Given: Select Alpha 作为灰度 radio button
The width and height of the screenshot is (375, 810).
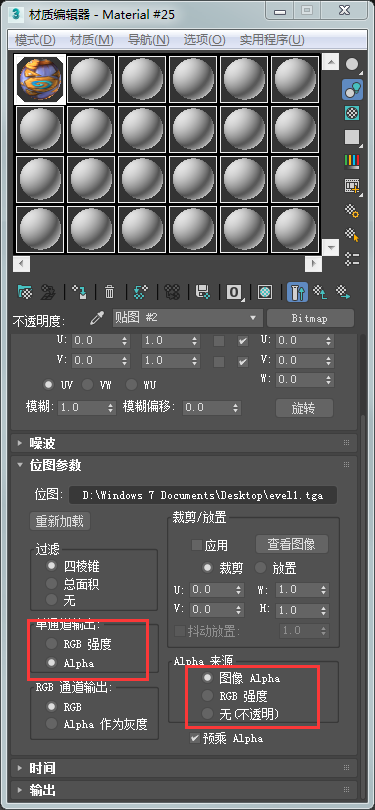Looking at the screenshot, I should (x=51, y=724).
